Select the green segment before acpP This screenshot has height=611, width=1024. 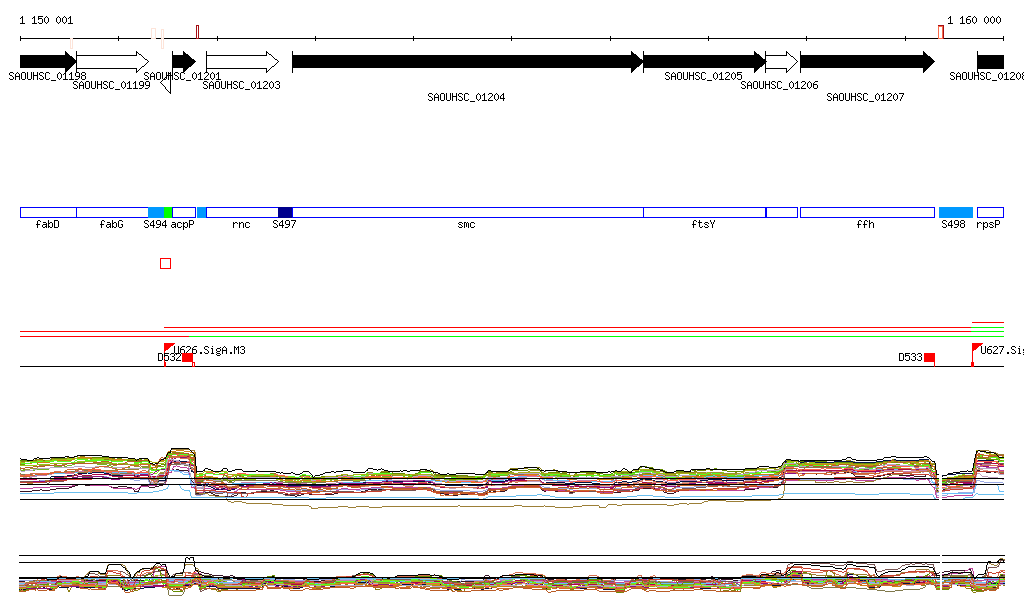click(x=168, y=212)
